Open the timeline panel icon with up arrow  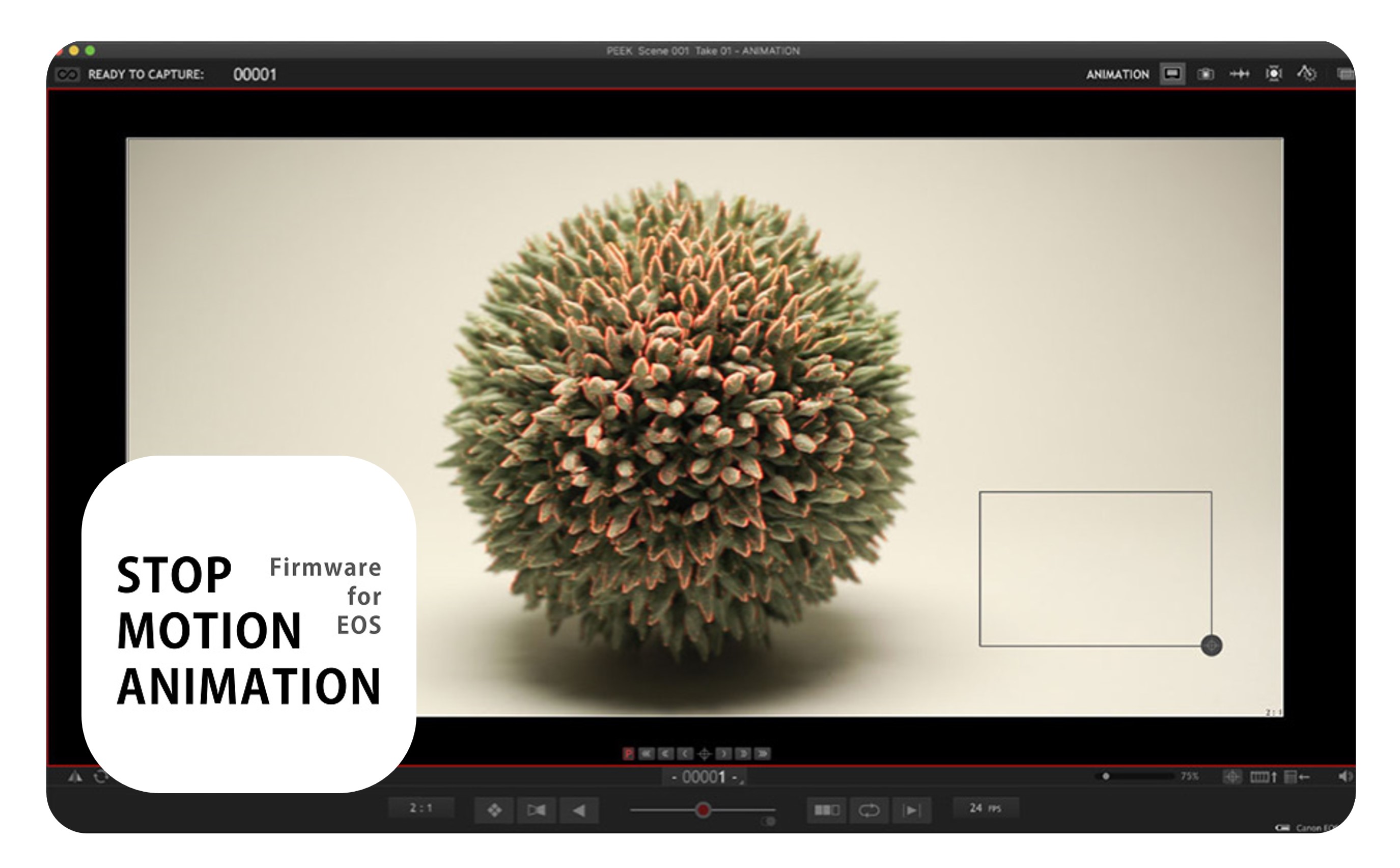[1264, 777]
